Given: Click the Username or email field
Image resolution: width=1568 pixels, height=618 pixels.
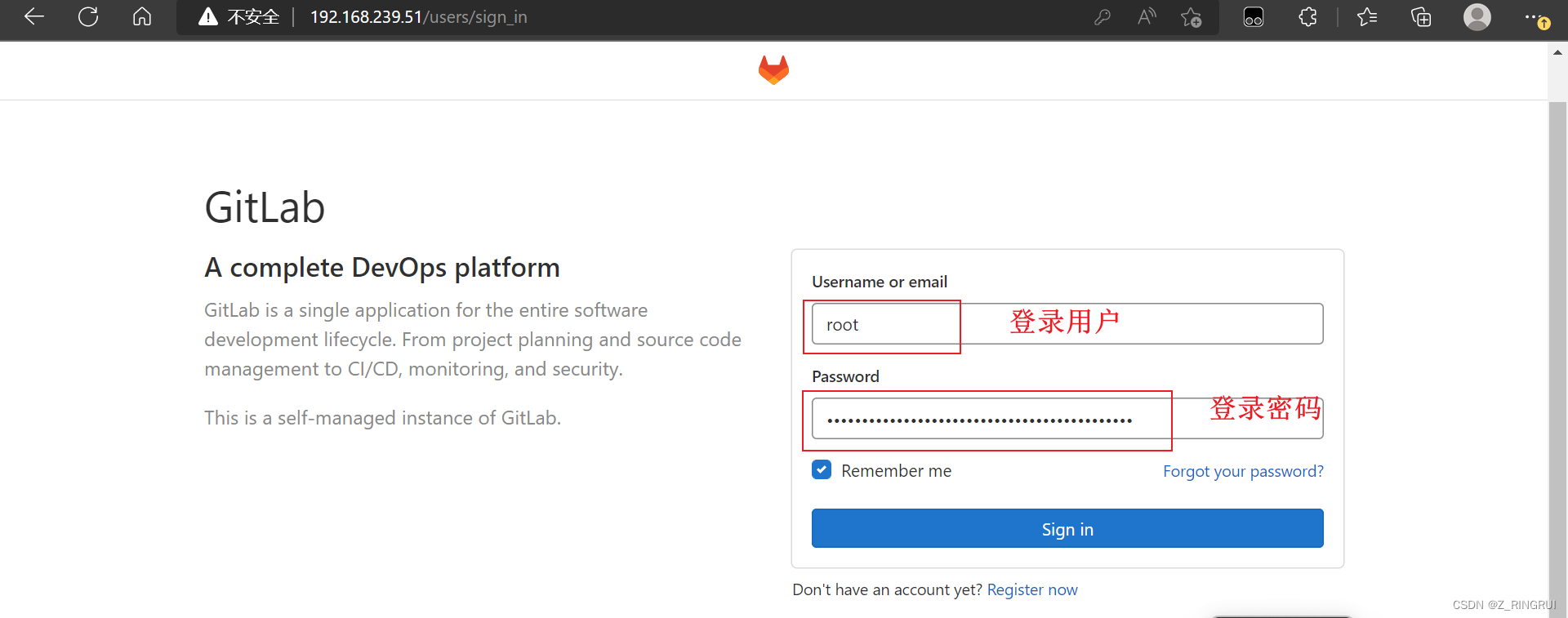Looking at the screenshot, I should coord(1067,324).
